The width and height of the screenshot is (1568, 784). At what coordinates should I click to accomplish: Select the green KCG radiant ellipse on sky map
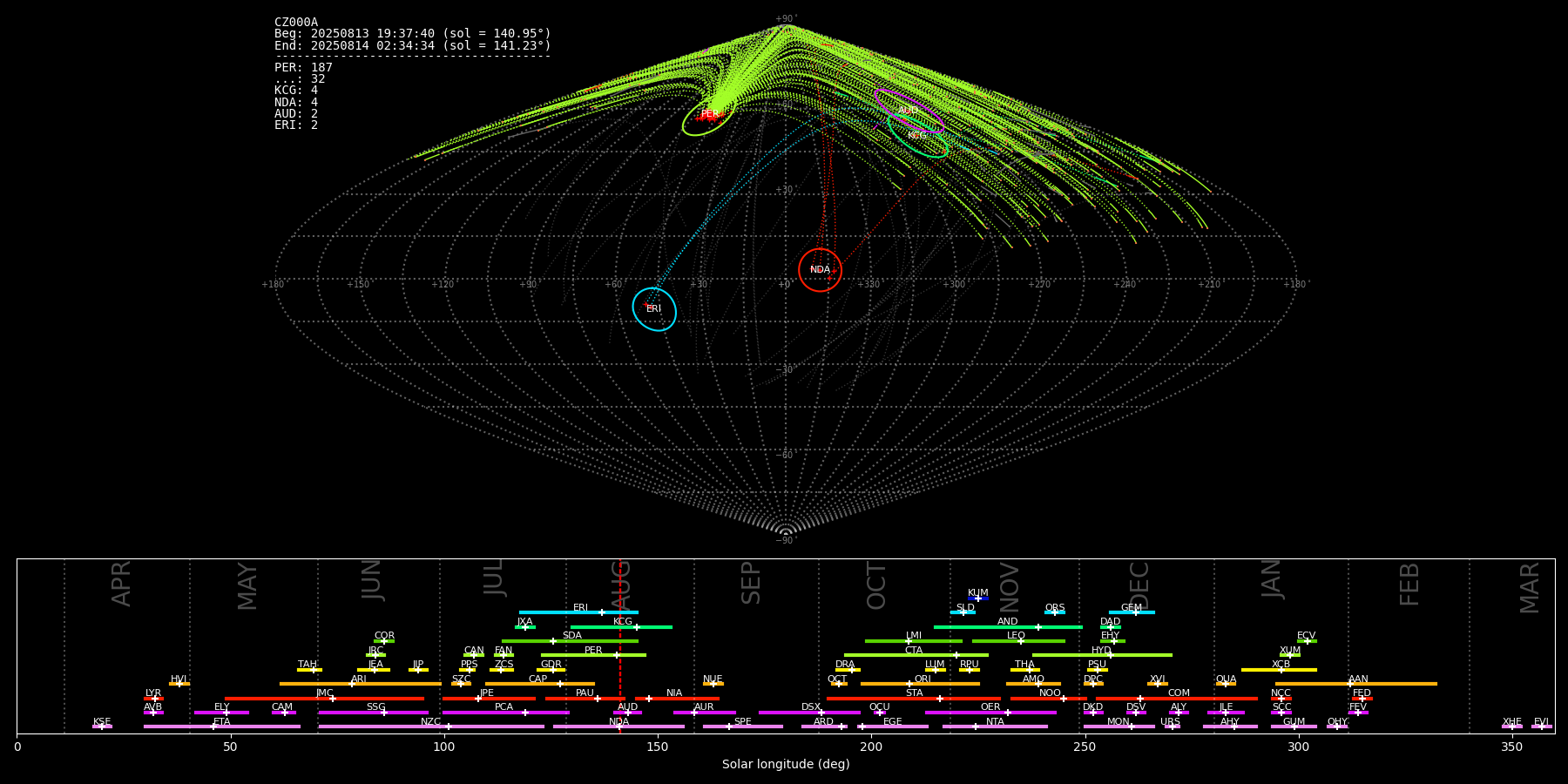(x=917, y=134)
